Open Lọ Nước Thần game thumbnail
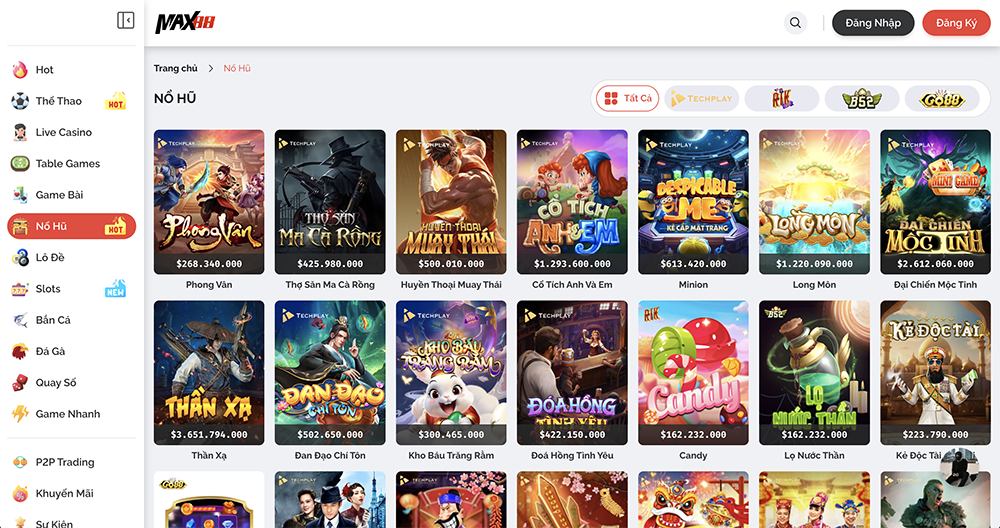This screenshot has height=528, width=1000. coord(814,373)
